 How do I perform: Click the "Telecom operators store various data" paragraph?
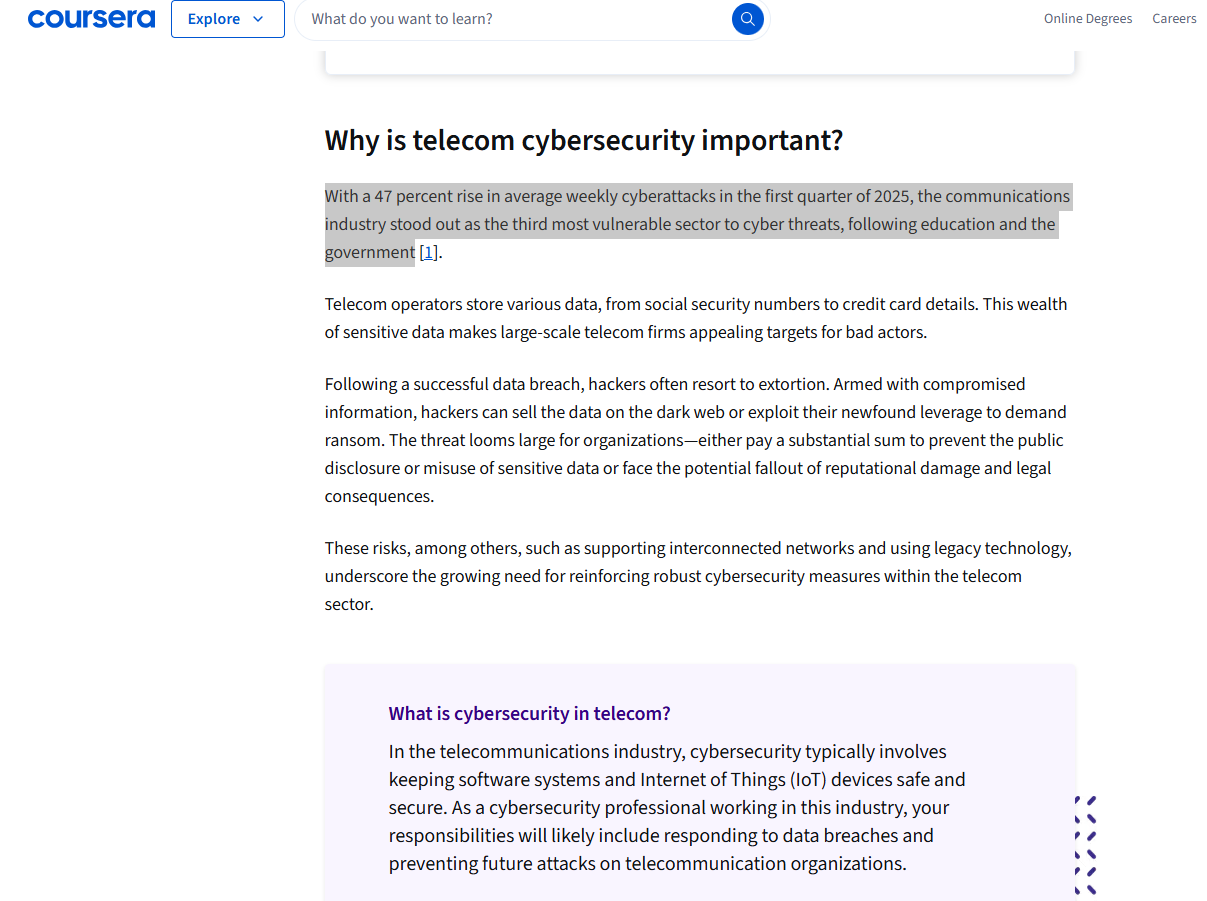click(x=695, y=318)
